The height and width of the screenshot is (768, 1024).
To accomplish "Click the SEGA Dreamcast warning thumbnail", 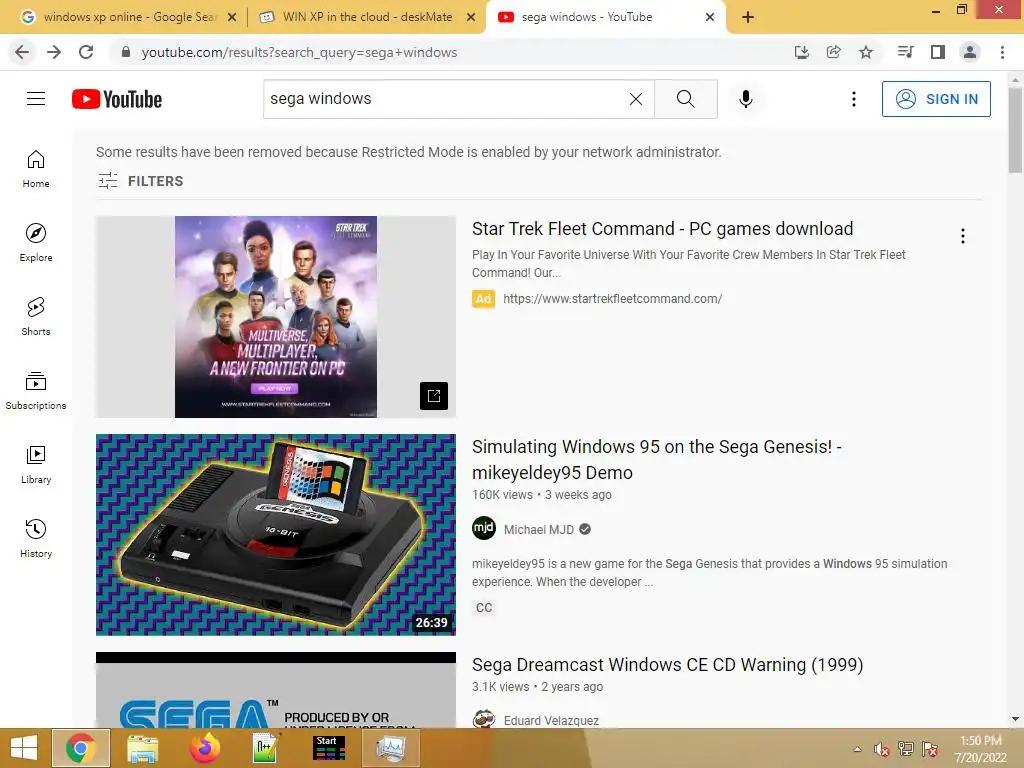I will click(276, 690).
